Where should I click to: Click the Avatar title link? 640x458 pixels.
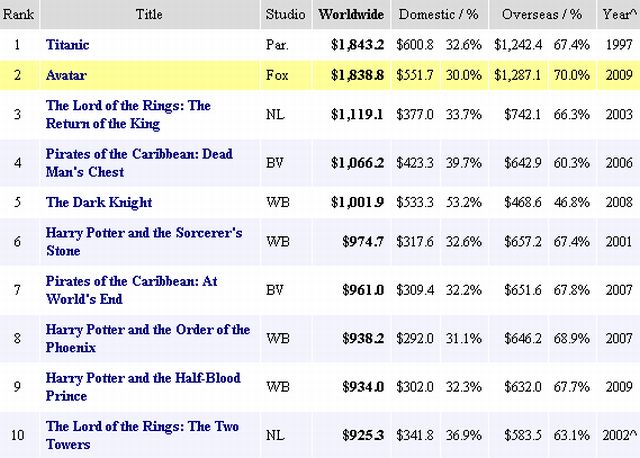[67, 75]
